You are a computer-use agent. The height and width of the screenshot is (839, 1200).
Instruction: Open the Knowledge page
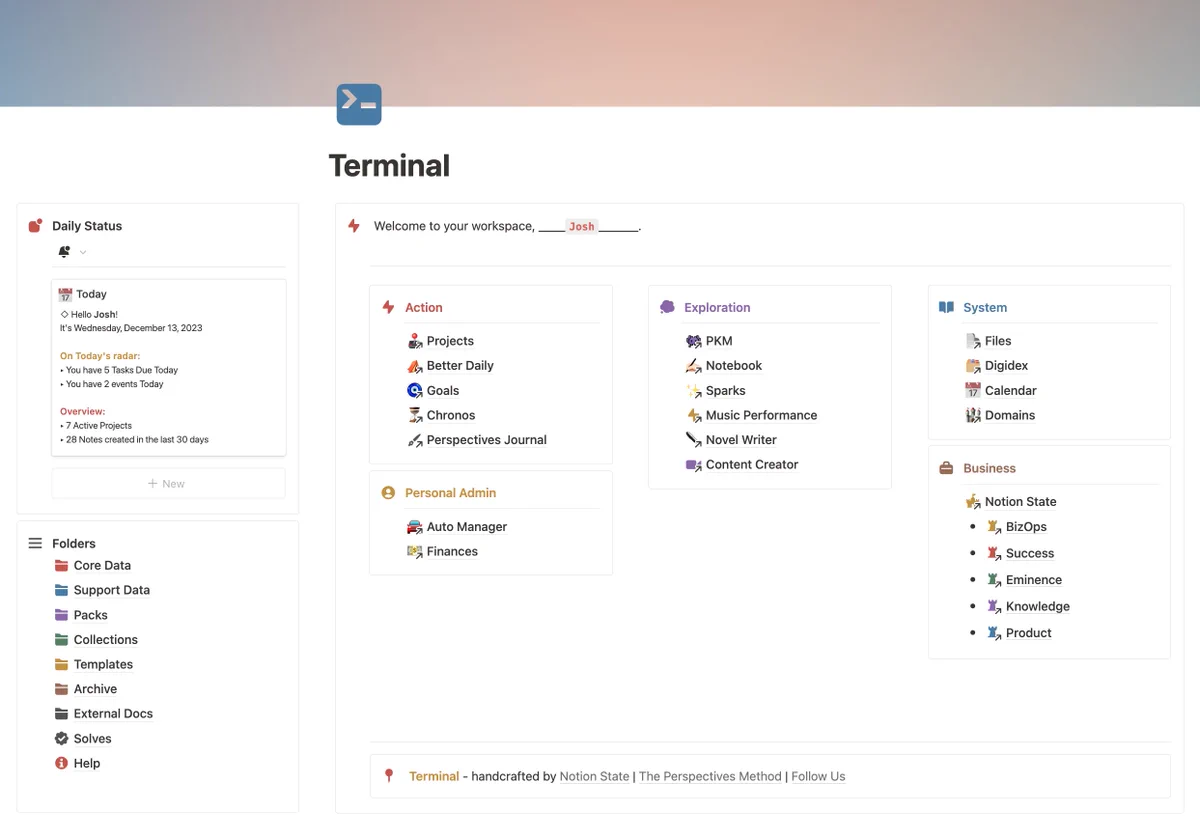click(x=1038, y=606)
